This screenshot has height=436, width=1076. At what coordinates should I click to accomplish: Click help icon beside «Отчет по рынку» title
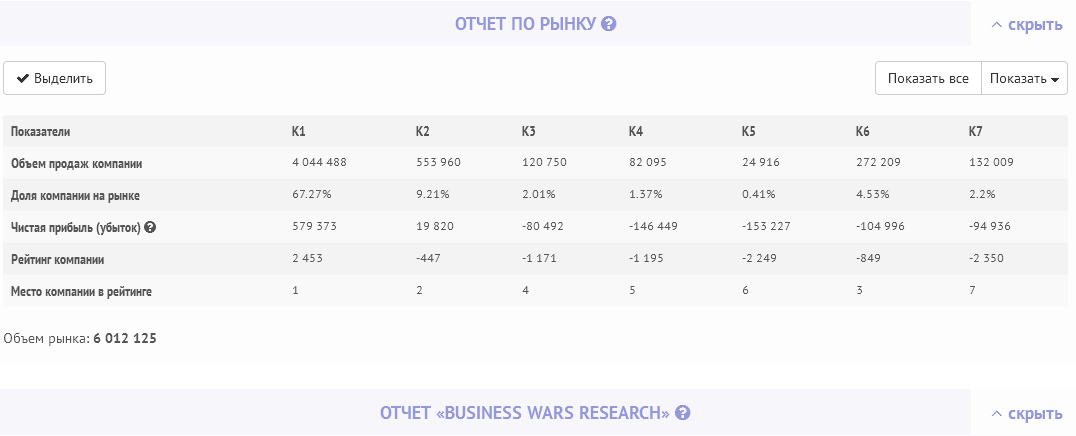tap(608, 24)
